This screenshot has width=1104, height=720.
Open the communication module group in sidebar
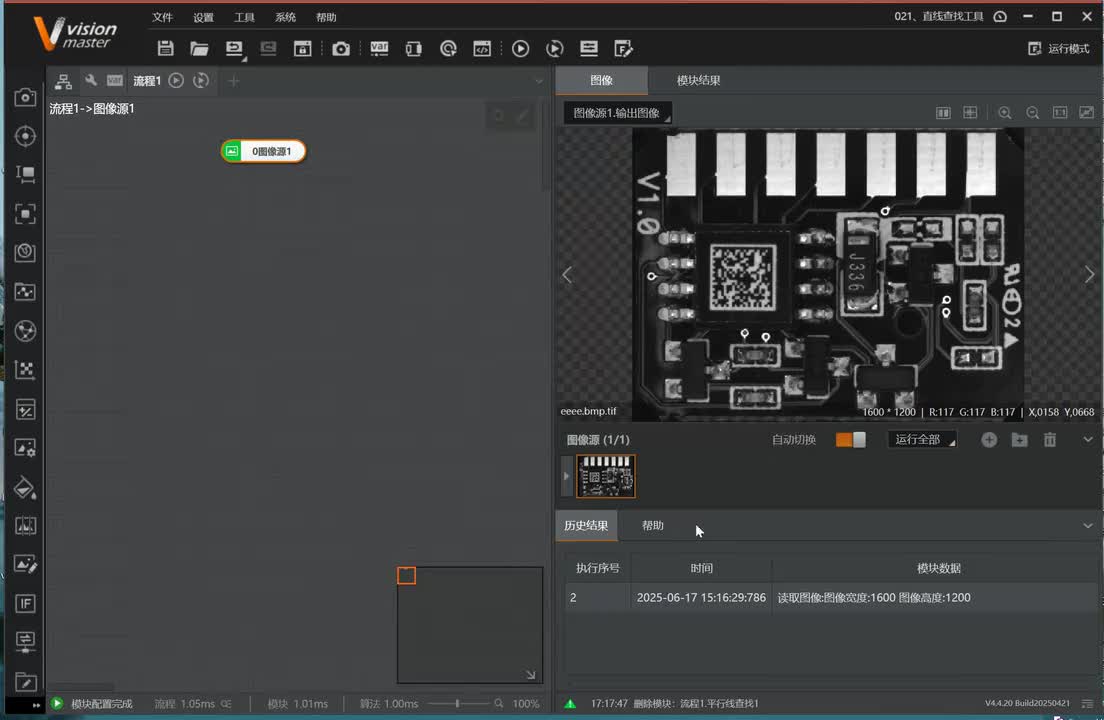pos(25,642)
